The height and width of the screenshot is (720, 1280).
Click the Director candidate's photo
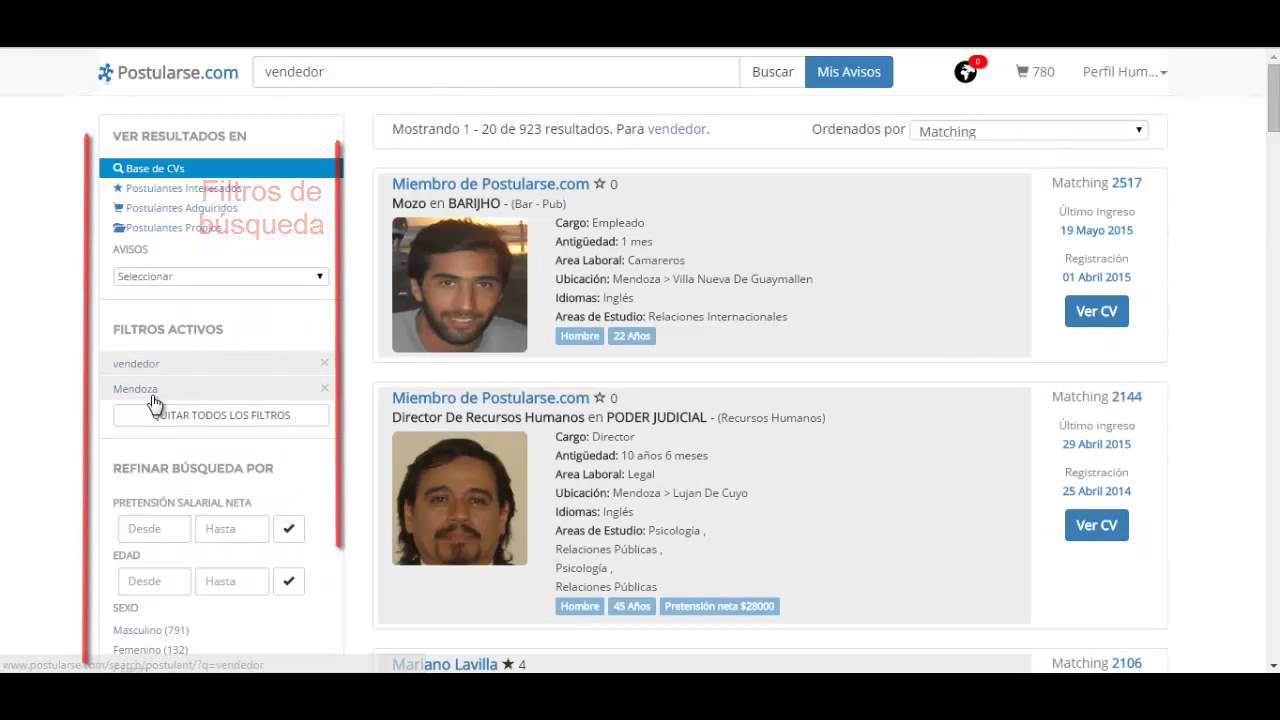(x=459, y=498)
